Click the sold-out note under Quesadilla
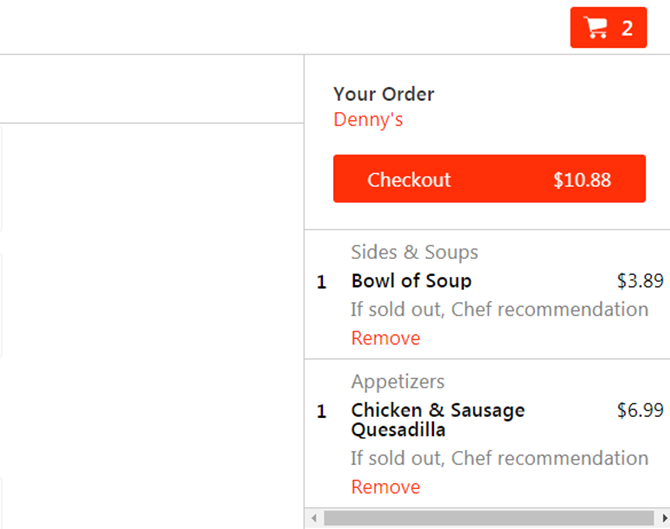The image size is (670, 529). (x=500, y=458)
